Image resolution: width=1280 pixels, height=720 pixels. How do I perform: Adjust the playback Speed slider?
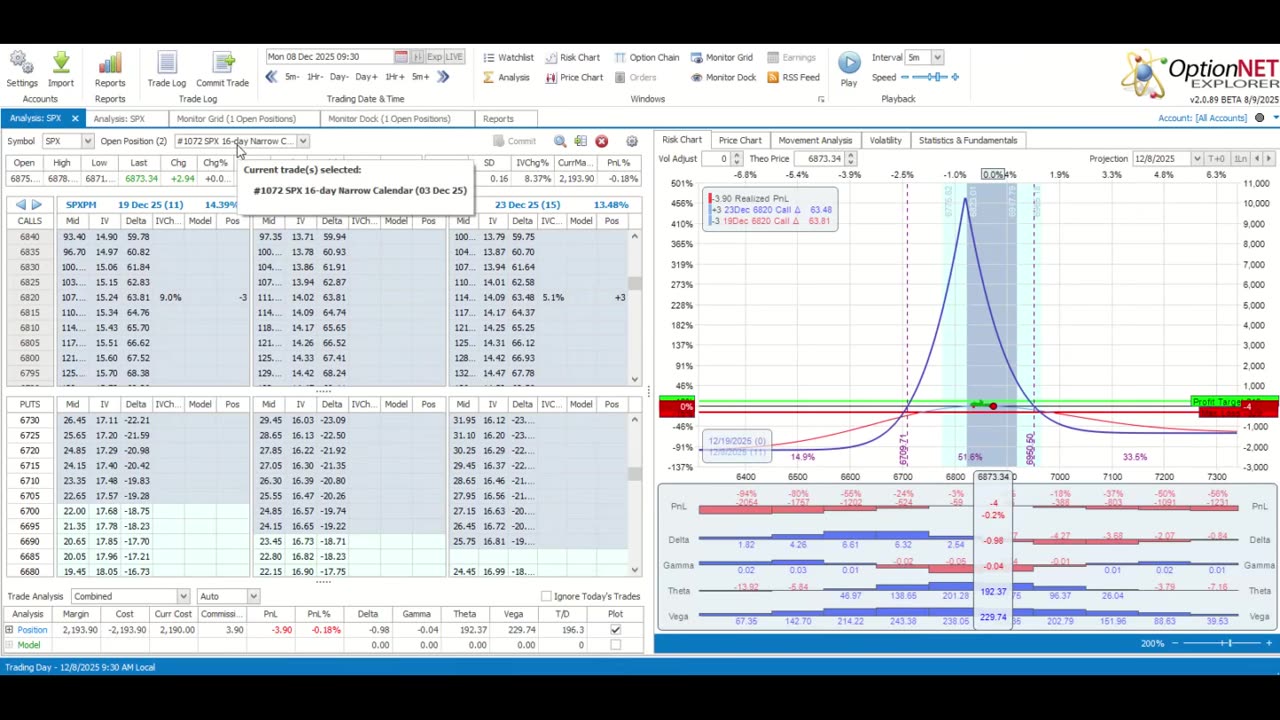click(x=937, y=77)
